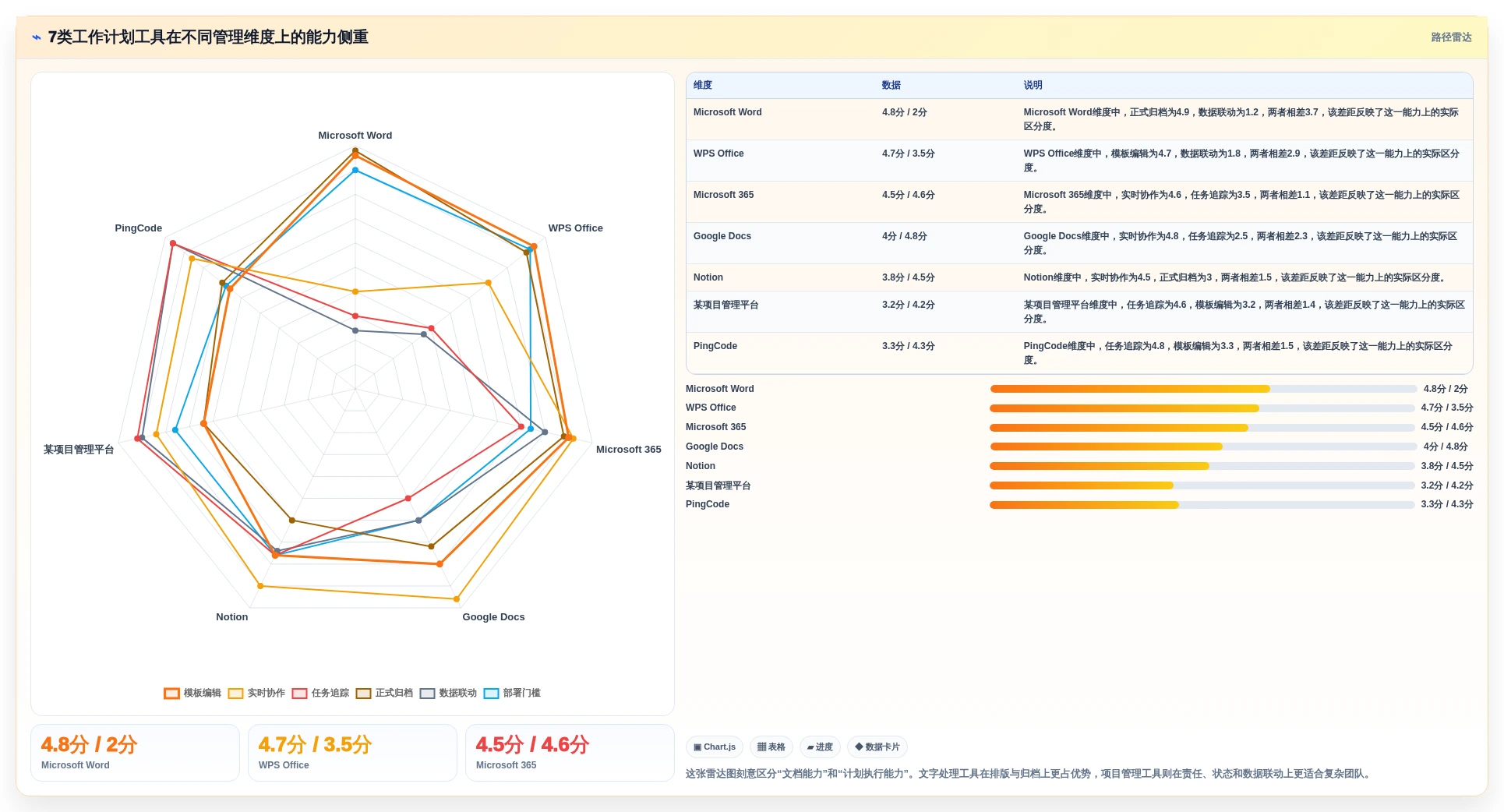Click the Chart.js tag chip
1504x812 pixels.
(x=715, y=747)
